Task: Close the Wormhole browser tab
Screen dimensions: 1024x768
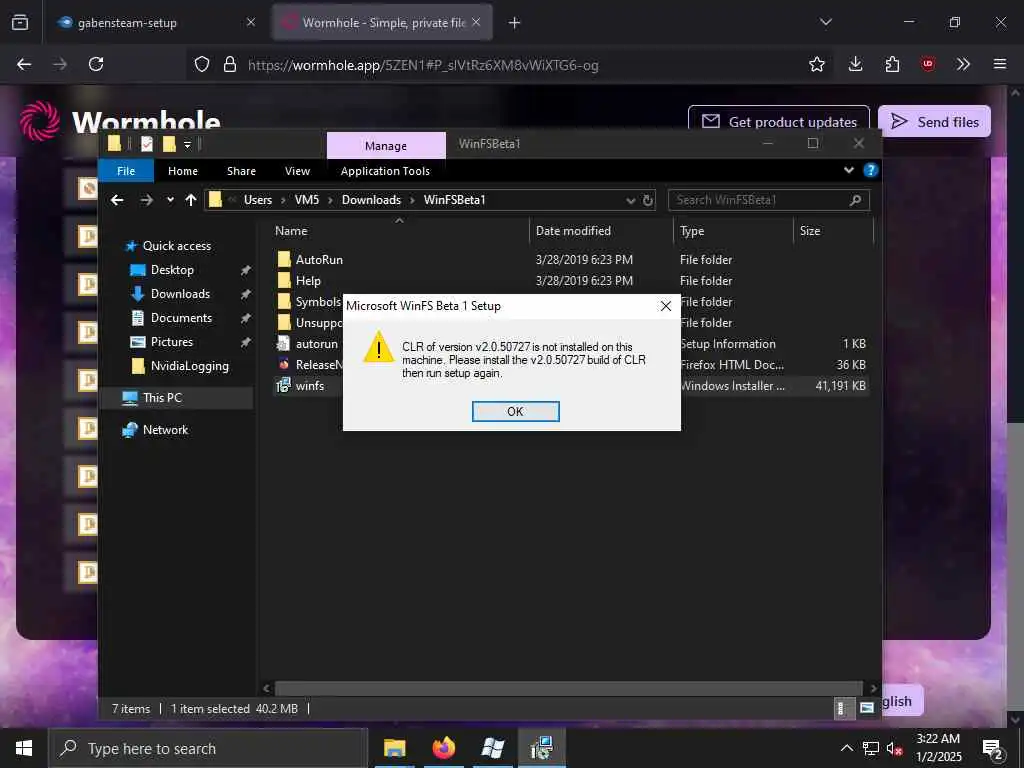Action: [476, 22]
